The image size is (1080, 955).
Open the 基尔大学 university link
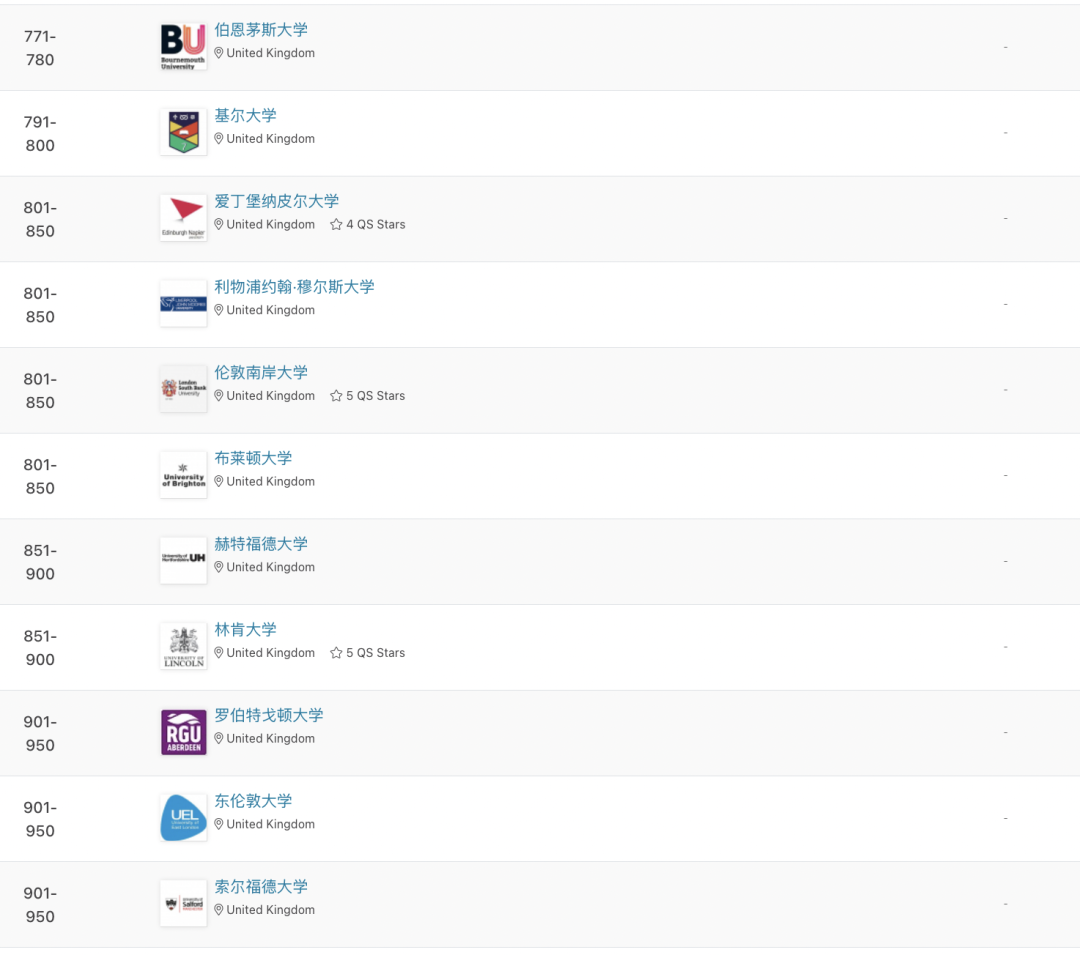tap(245, 116)
